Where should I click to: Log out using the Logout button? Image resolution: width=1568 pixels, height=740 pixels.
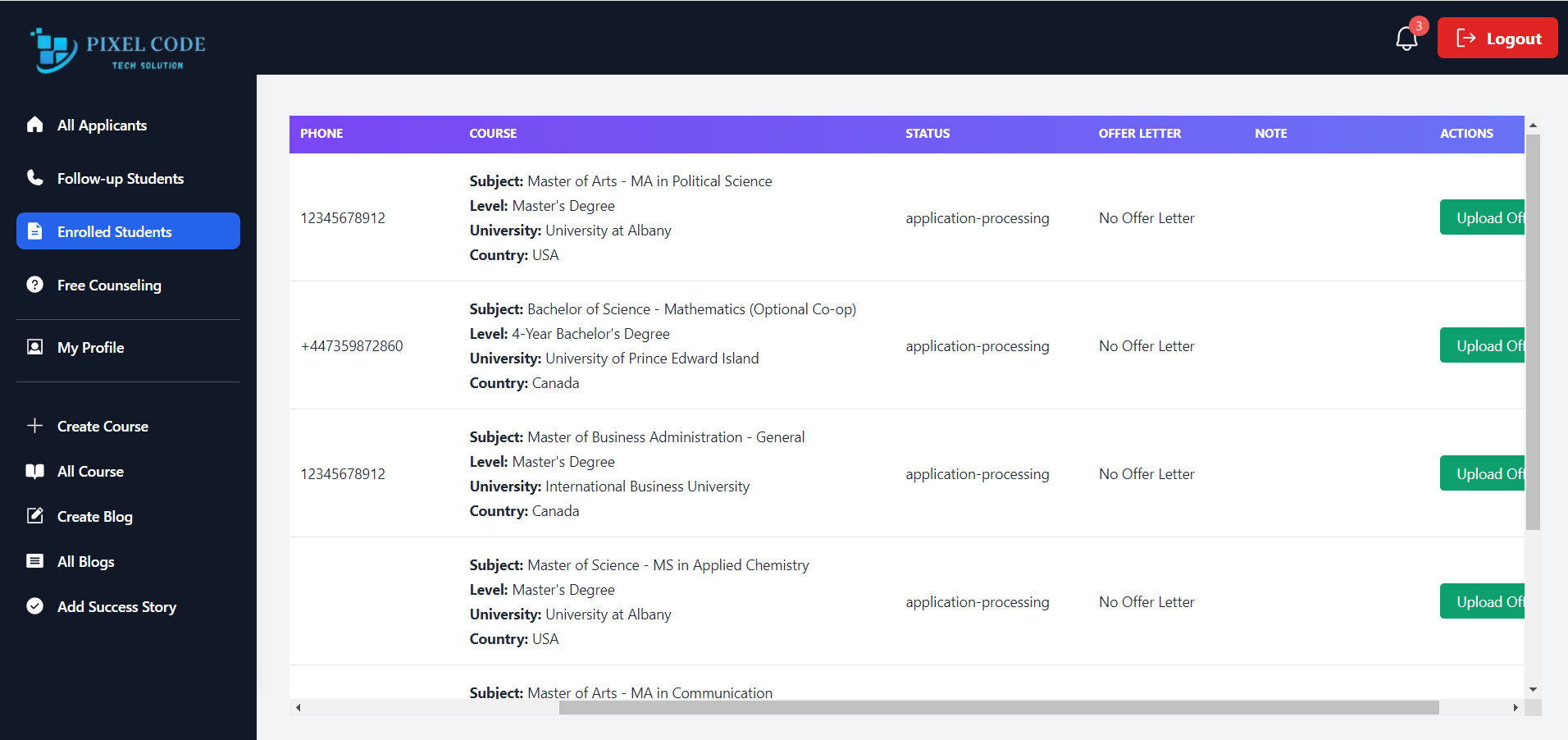point(1497,39)
